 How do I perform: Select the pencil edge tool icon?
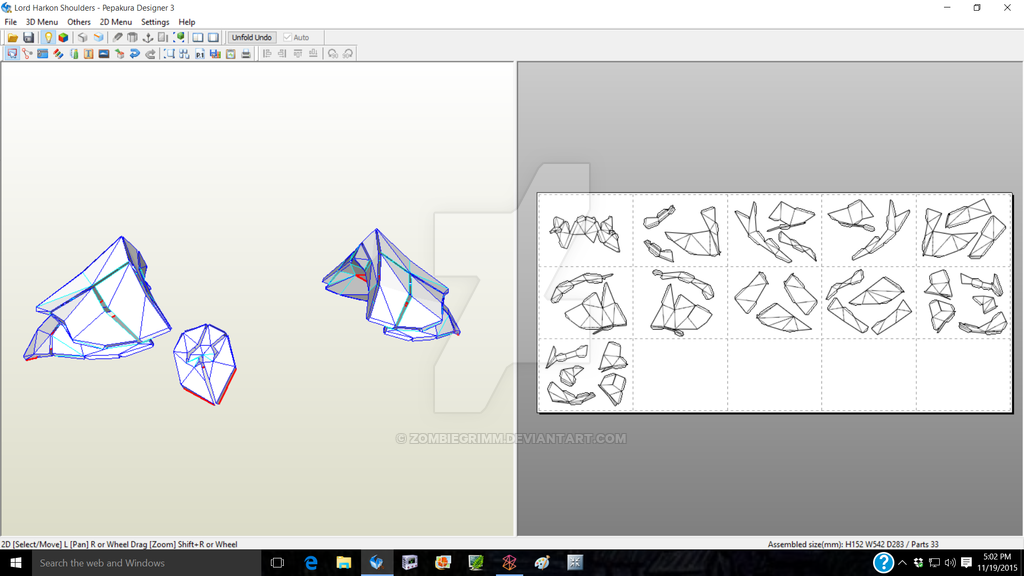click(x=117, y=37)
